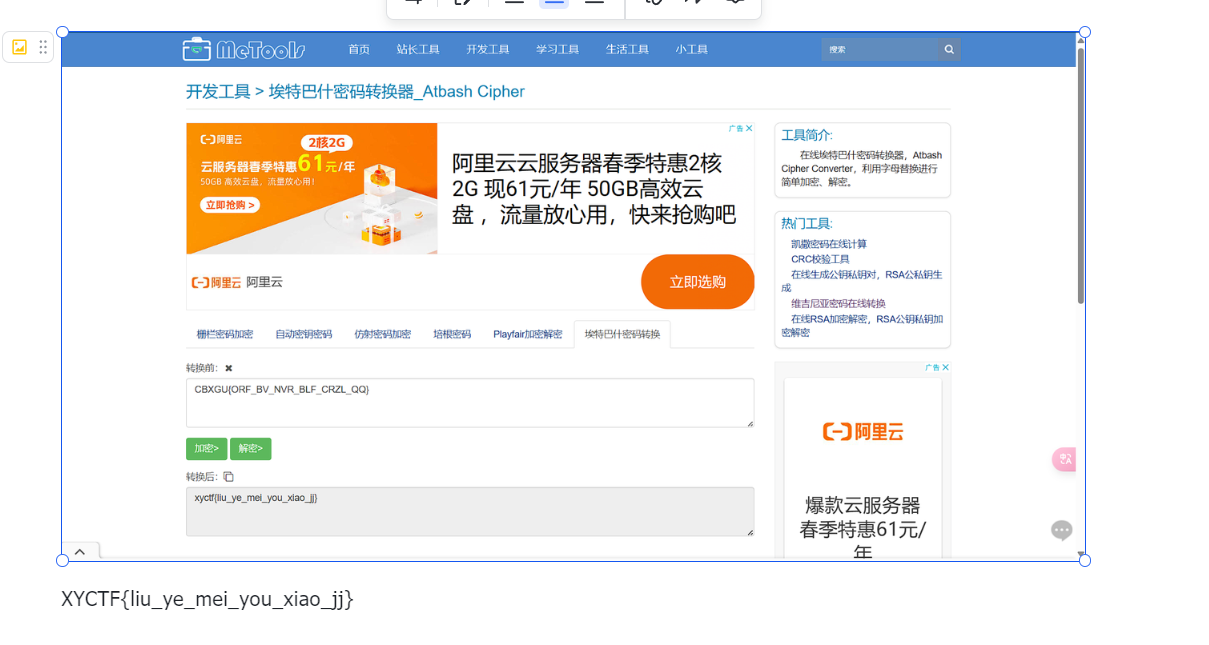The width and height of the screenshot is (1209, 645).
Task: Switch to Playfair加密解密 tab
Action: click(x=528, y=334)
